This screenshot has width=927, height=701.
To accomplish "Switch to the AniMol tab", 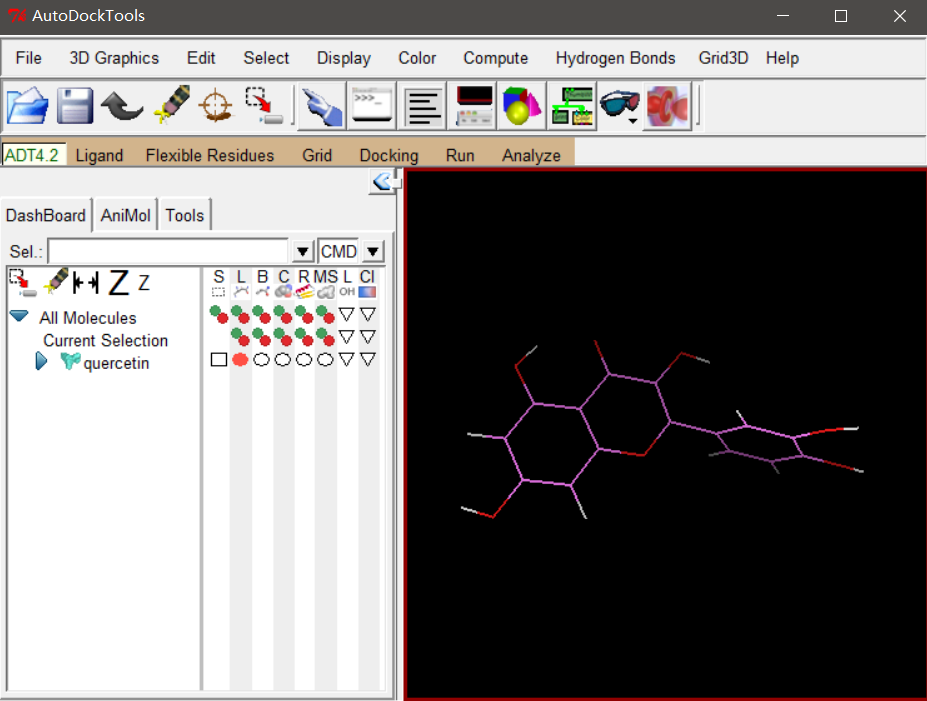I will click(125, 215).
